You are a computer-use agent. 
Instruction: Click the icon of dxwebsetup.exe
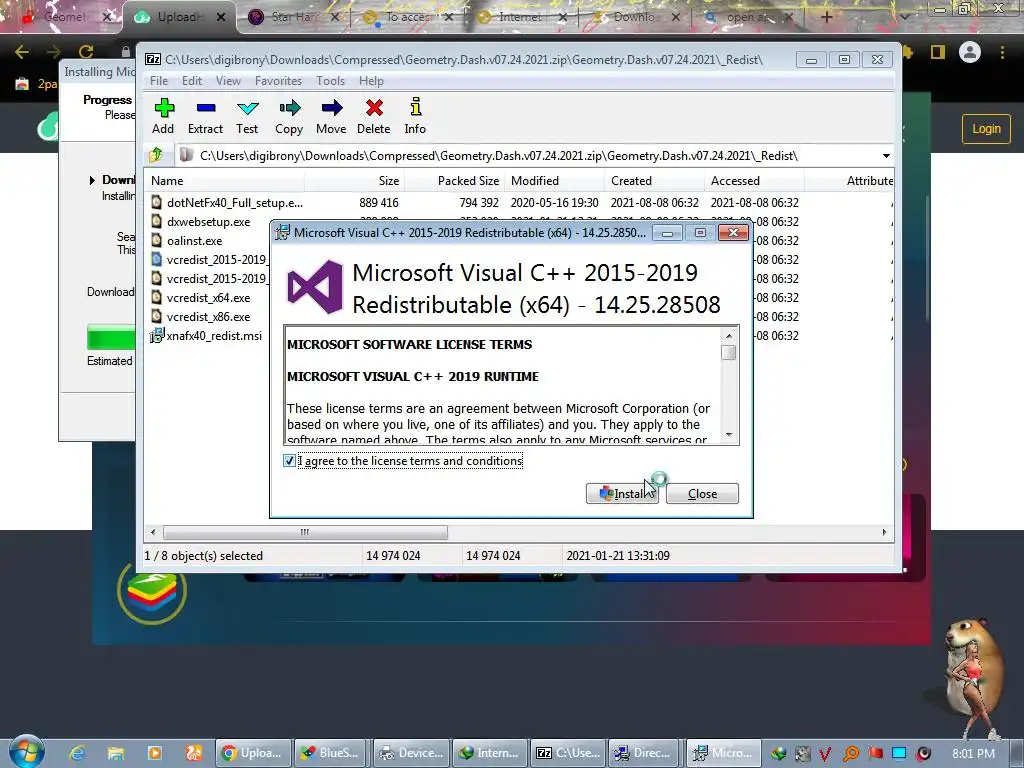pyautogui.click(x=157, y=221)
